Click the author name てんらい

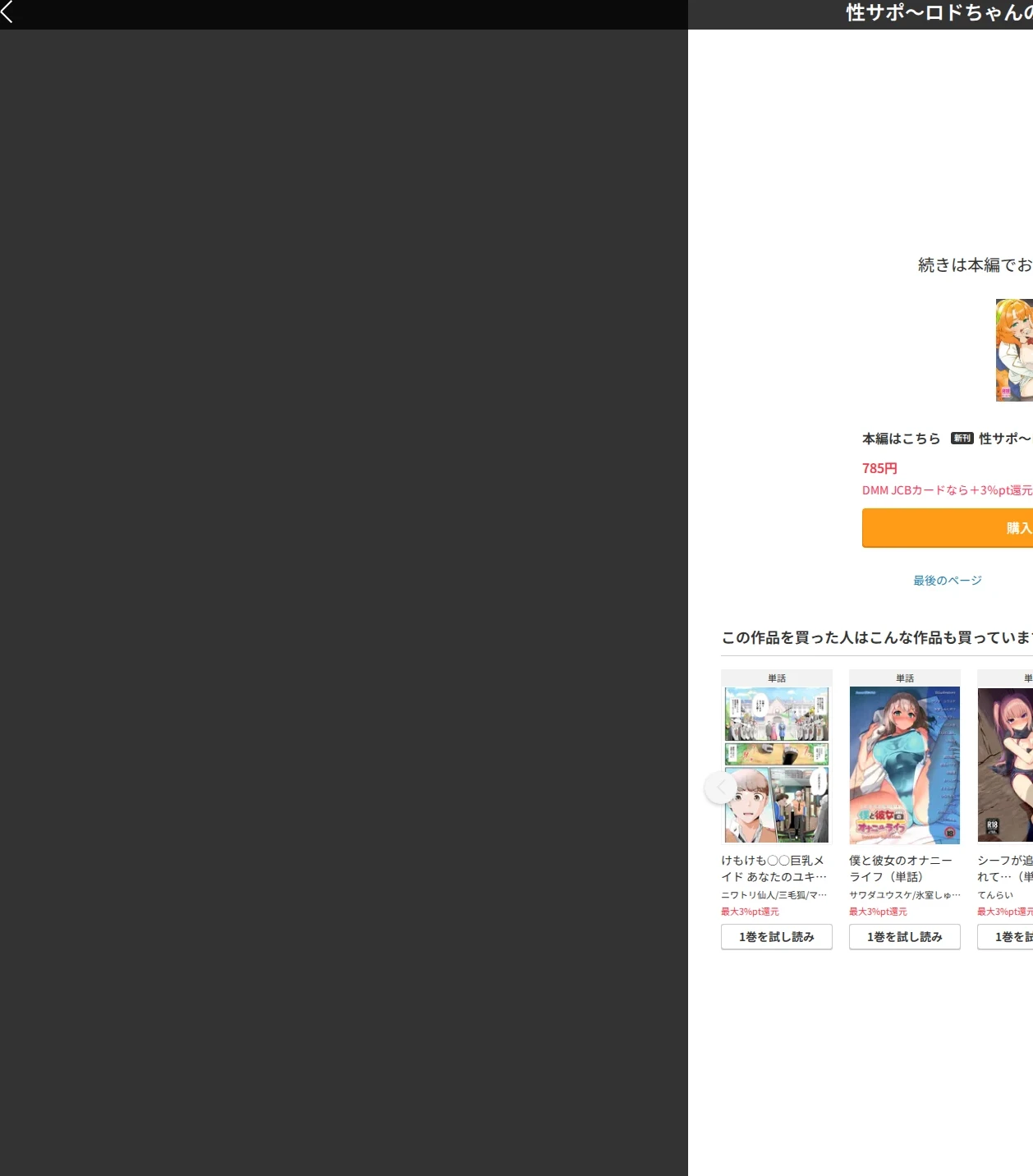[x=995, y=895]
